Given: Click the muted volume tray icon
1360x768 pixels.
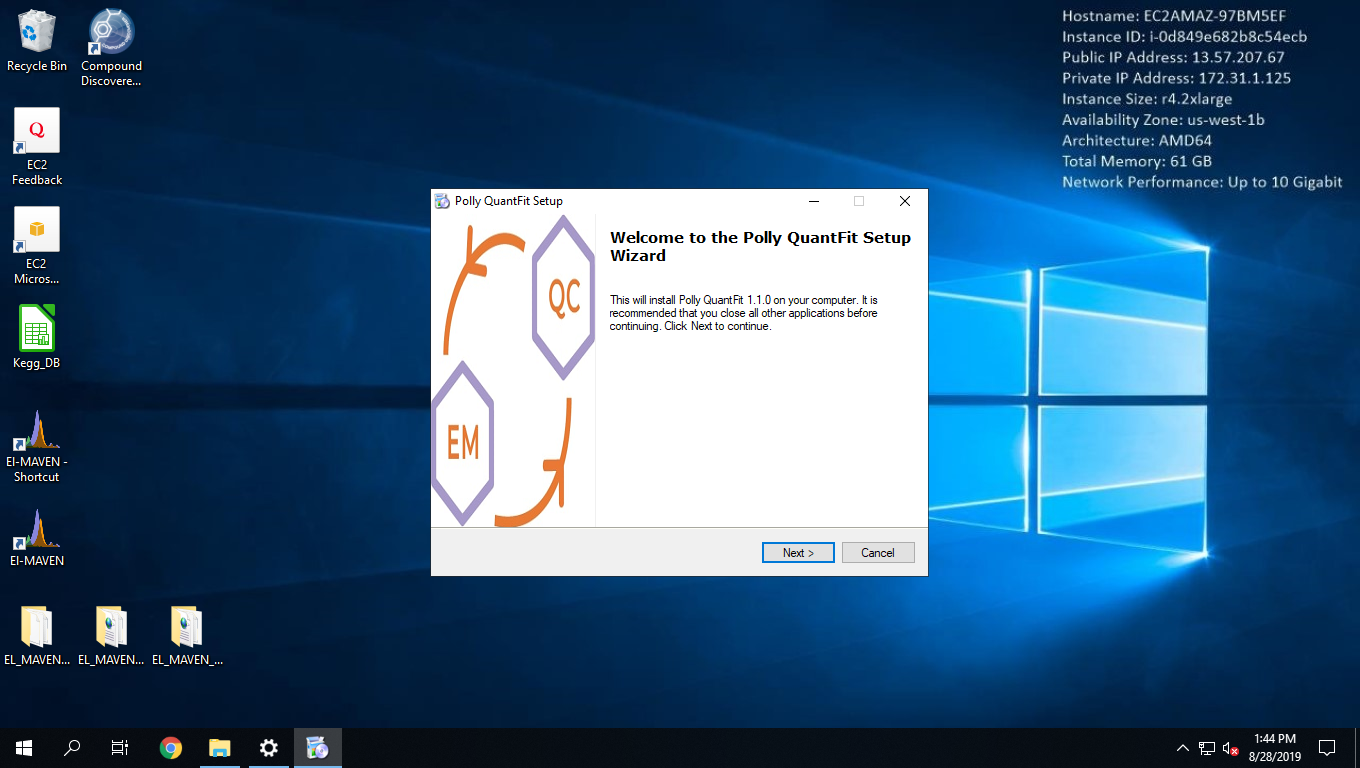Looking at the screenshot, I should [x=1231, y=748].
